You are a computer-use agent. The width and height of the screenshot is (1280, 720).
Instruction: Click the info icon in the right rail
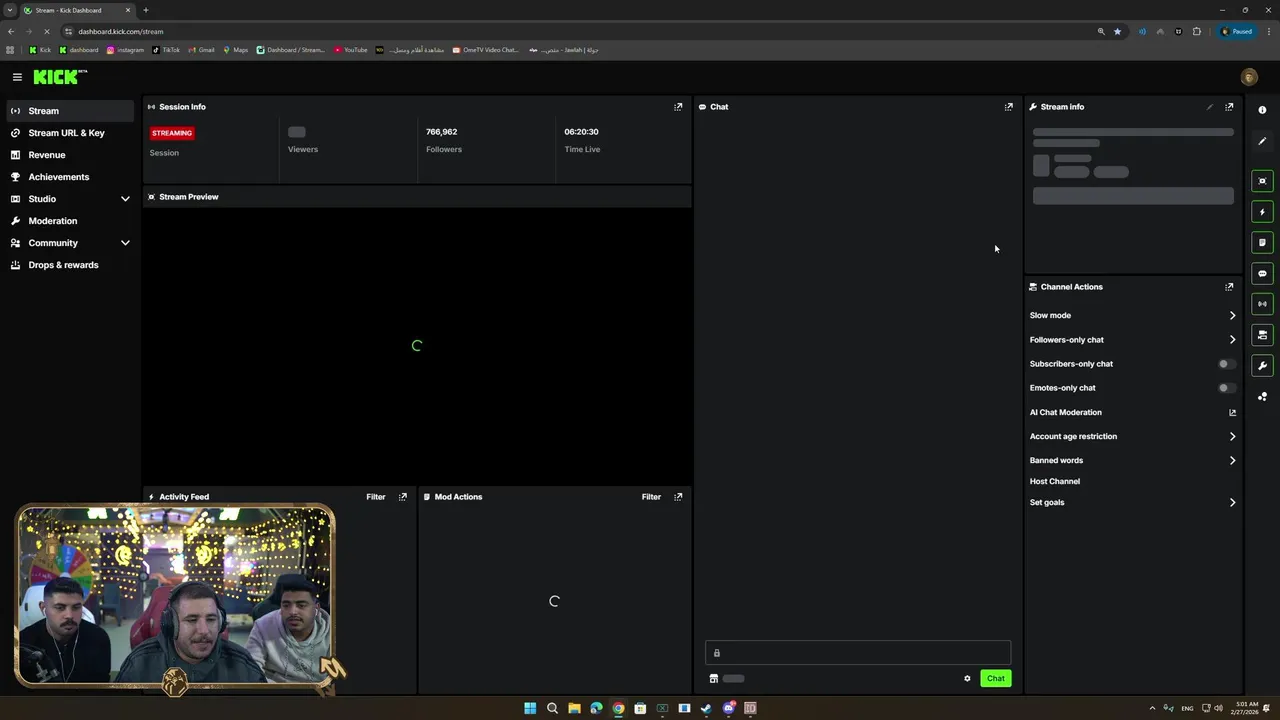(1262, 110)
